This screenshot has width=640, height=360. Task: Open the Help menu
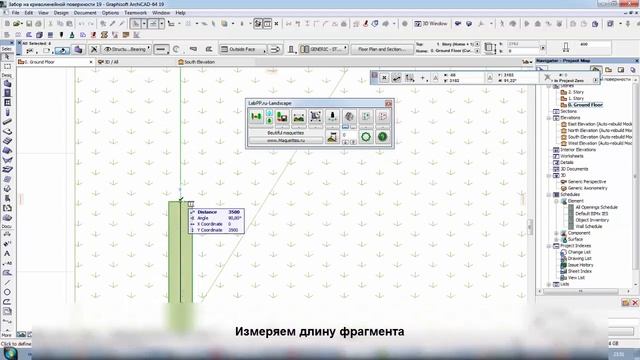tap(180, 13)
